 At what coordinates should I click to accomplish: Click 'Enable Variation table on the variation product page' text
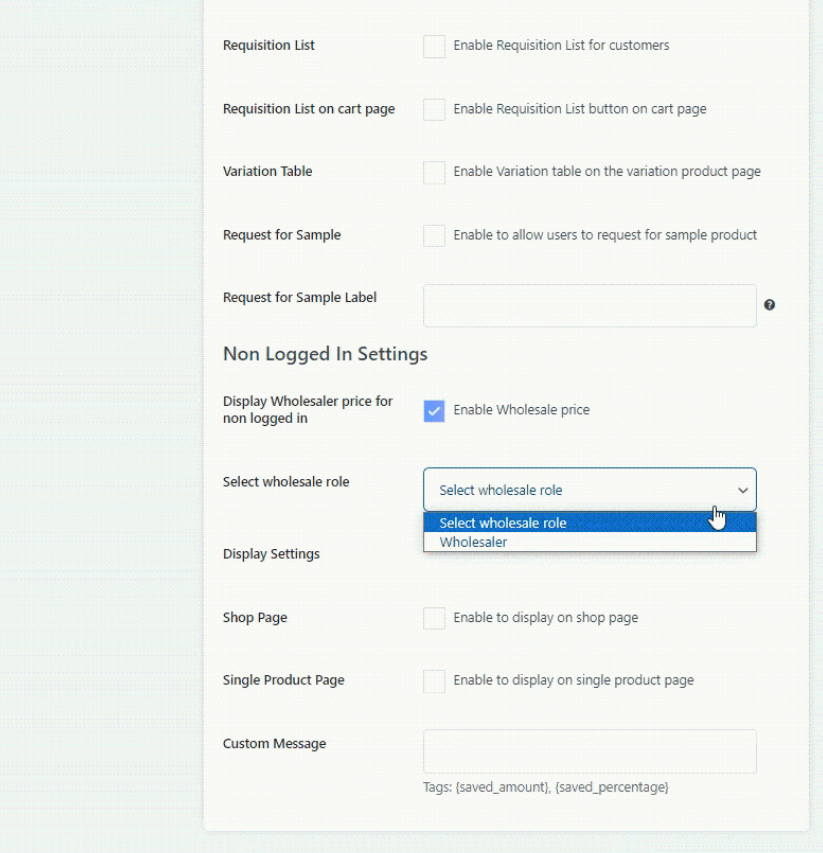tap(606, 172)
